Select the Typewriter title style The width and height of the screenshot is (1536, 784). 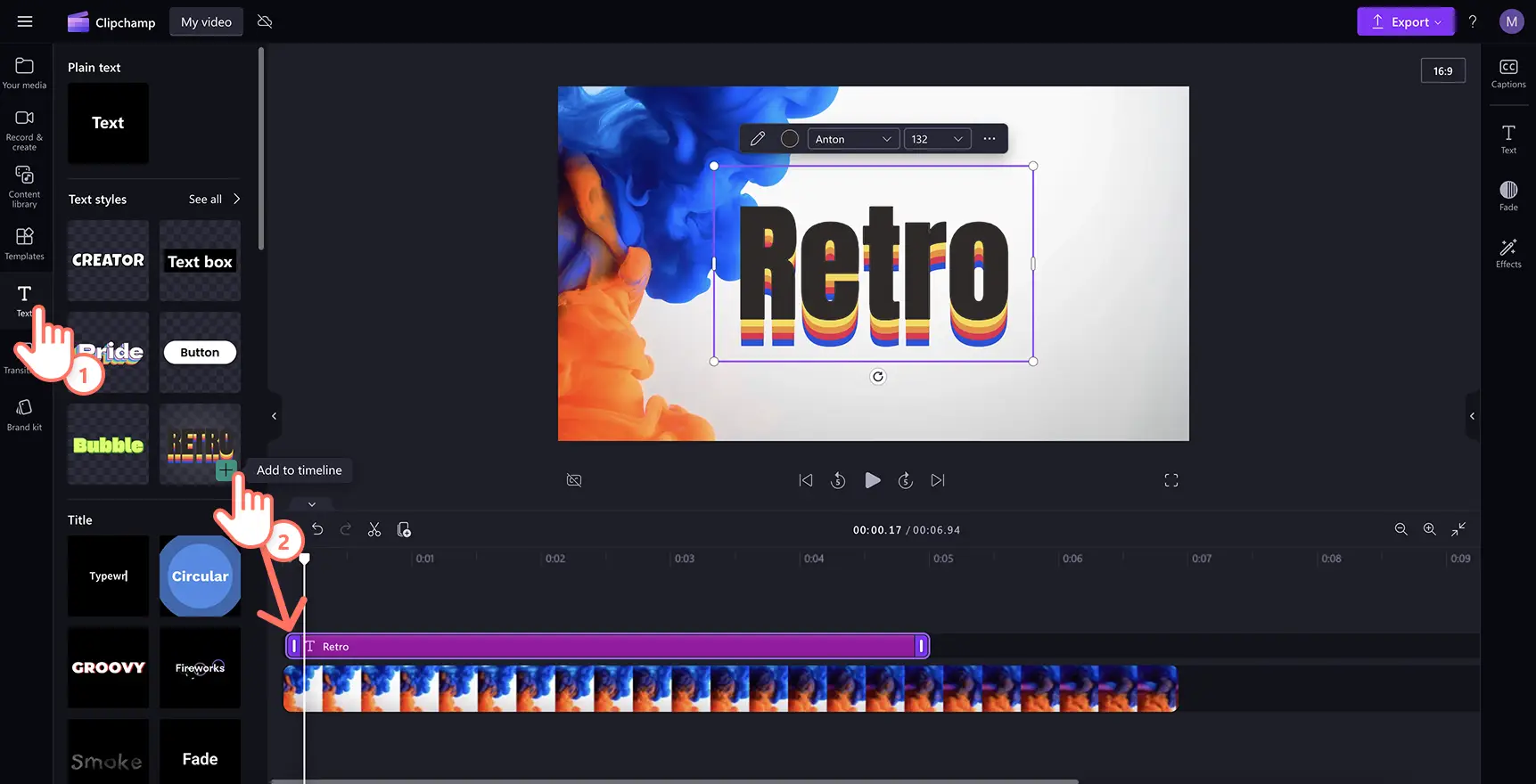coord(108,576)
